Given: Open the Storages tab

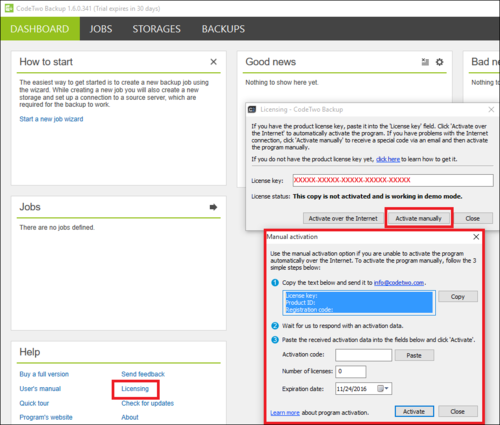Looking at the screenshot, I should pyautogui.click(x=156, y=29).
